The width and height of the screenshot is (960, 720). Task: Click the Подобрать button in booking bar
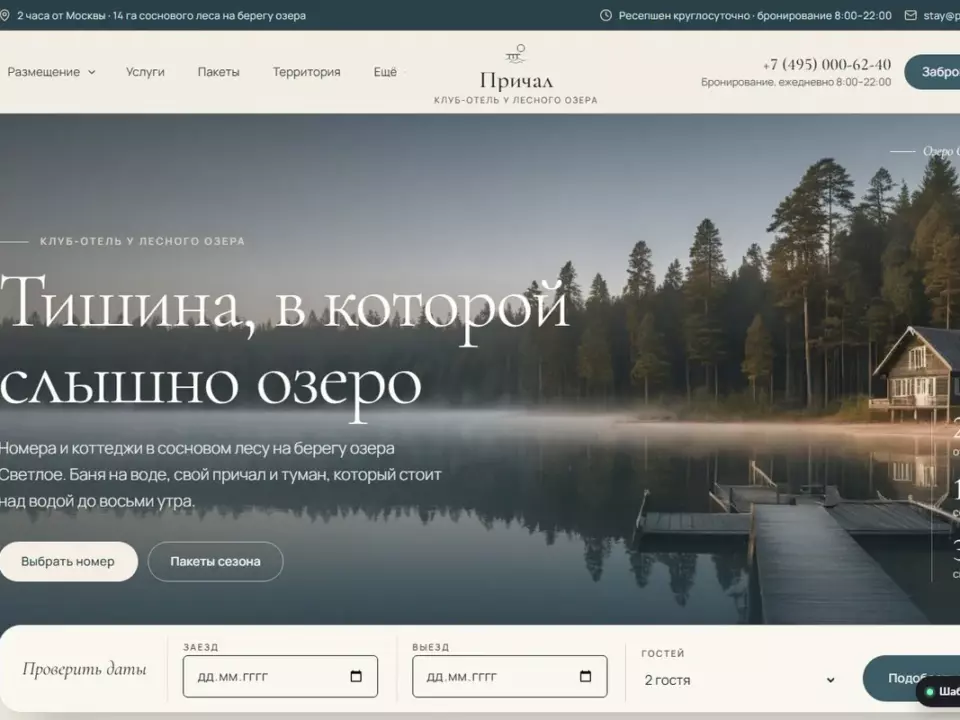click(912, 678)
